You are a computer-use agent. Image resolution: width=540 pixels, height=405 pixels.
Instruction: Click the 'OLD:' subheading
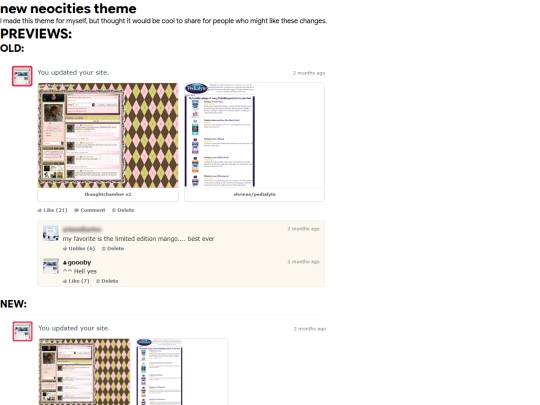[x=12, y=48]
